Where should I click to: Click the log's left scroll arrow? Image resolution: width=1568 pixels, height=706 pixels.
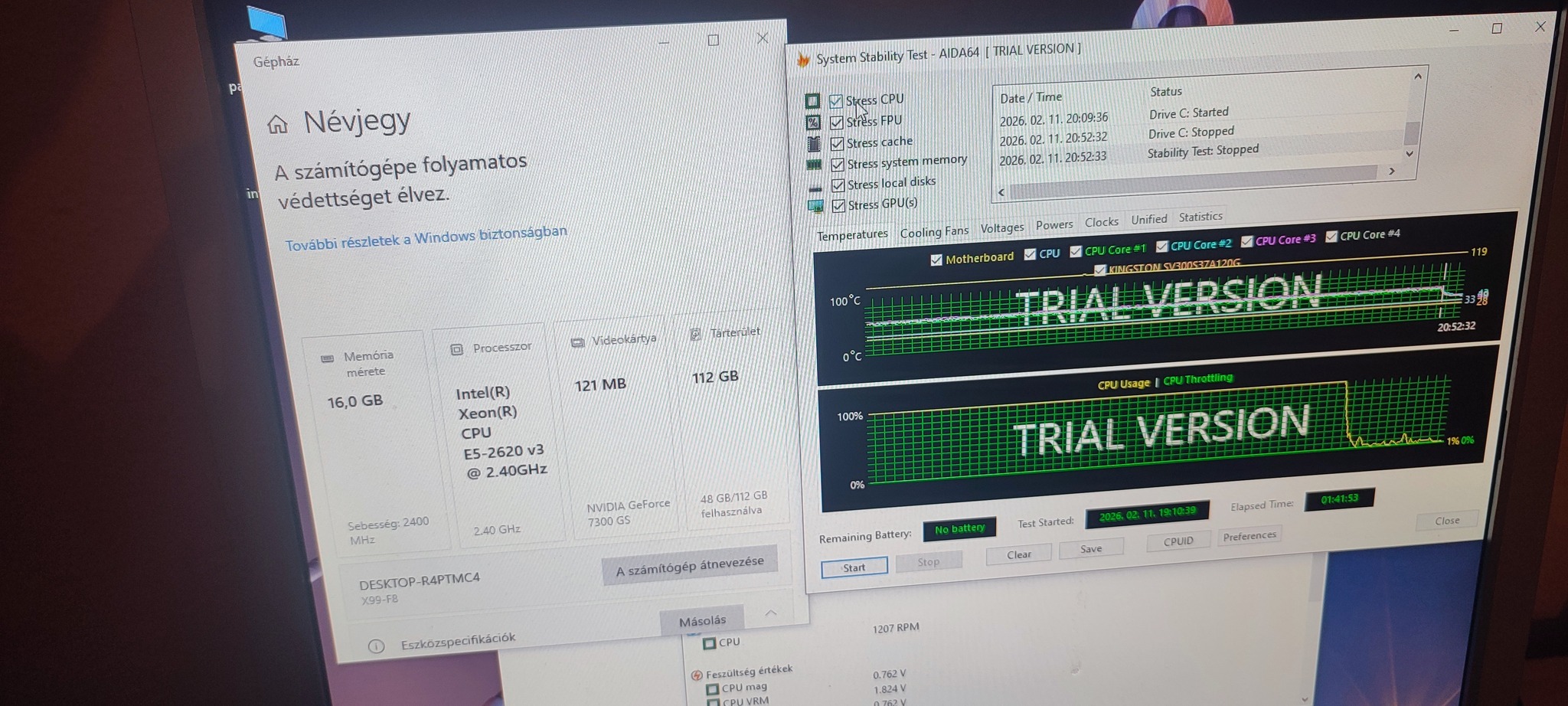(x=1001, y=192)
